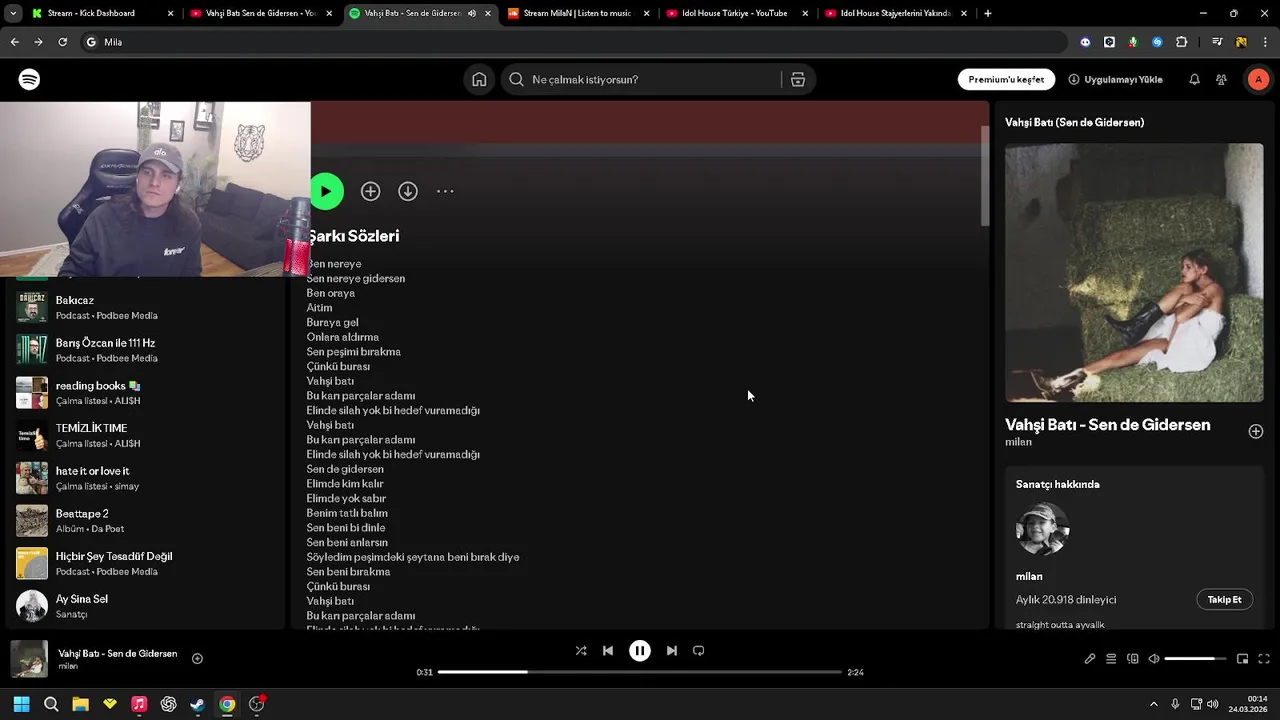
Task: Open the Shazam extension icon
Action: tap(1157, 42)
